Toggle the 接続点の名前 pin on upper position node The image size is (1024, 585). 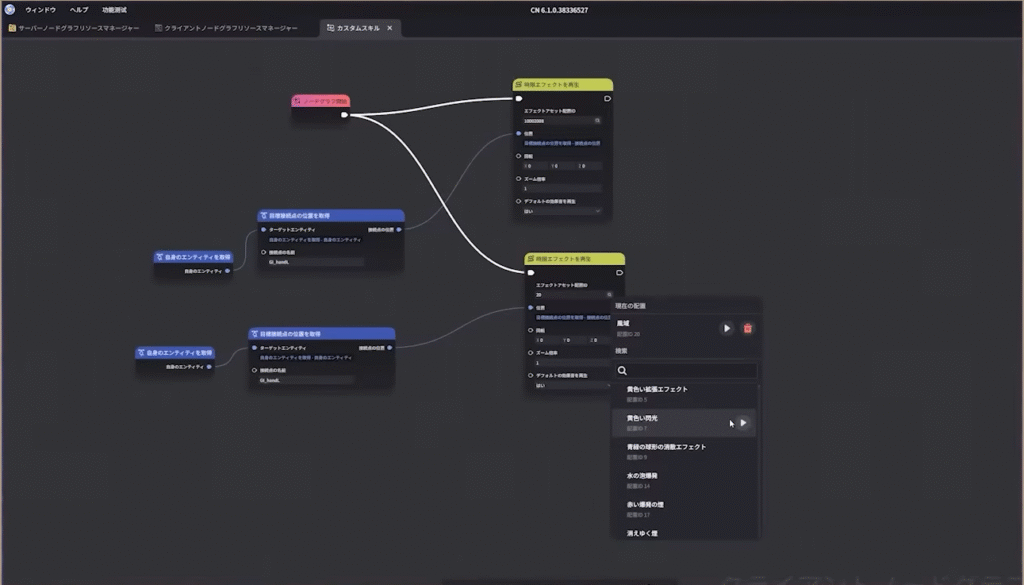[263, 252]
